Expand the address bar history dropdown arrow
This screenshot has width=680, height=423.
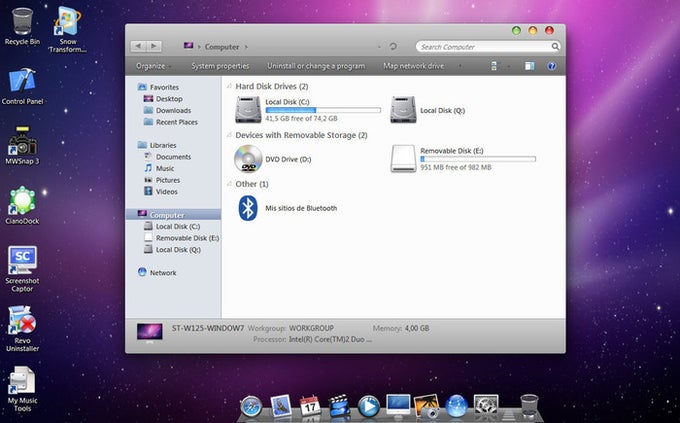[x=379, y=46]
